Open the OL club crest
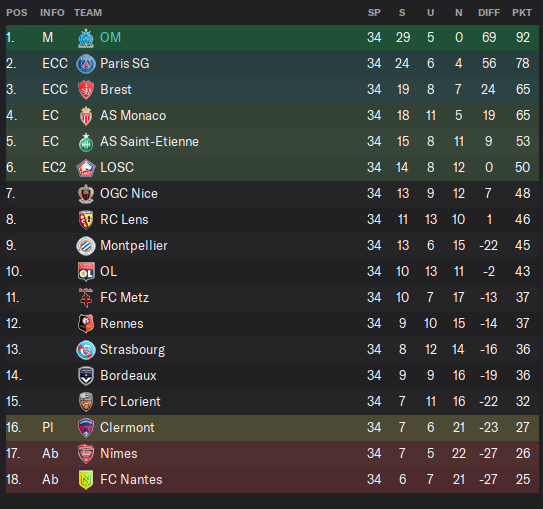 [x=86, y=271]
